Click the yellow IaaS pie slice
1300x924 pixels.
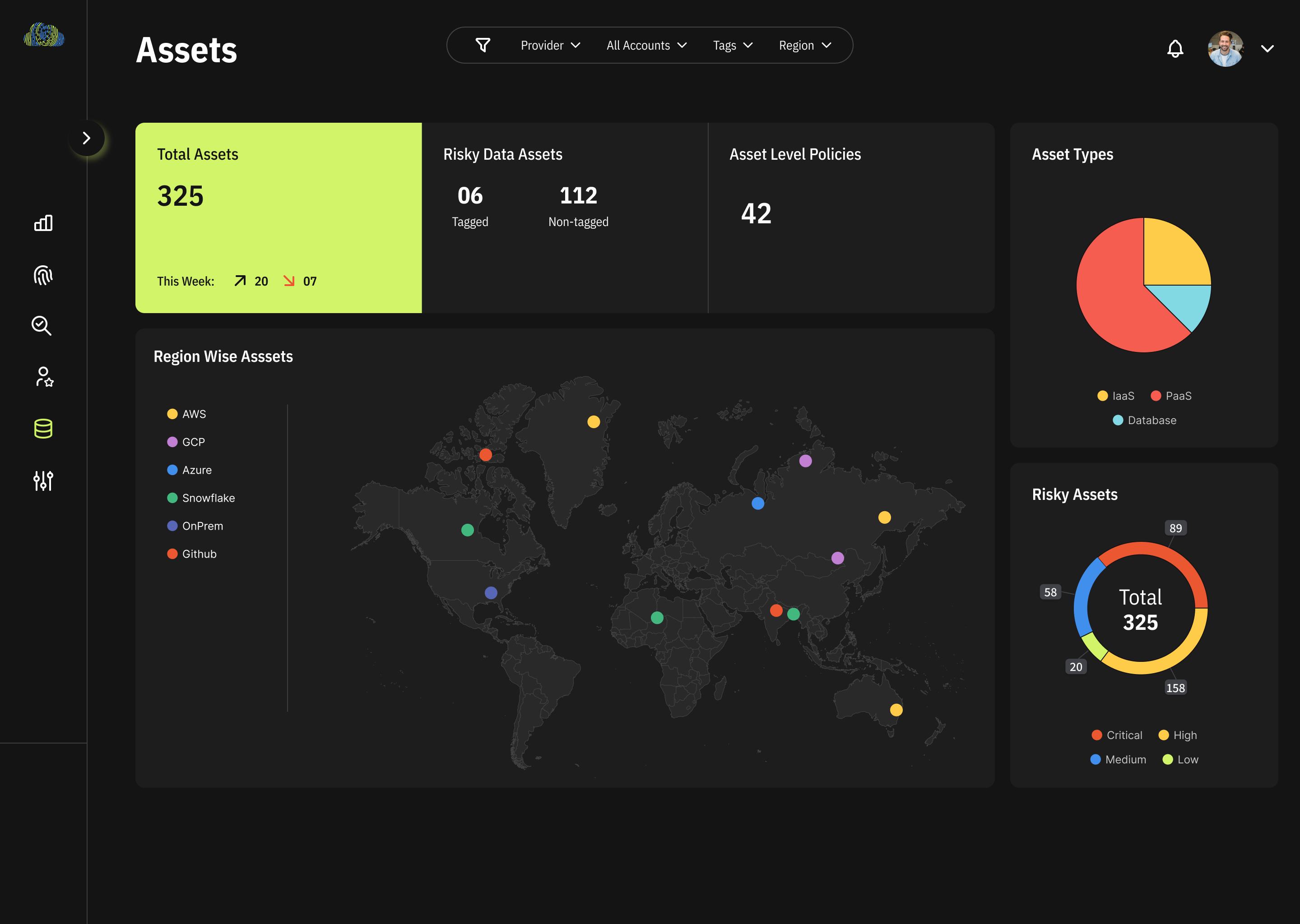tap(1173, 256)
